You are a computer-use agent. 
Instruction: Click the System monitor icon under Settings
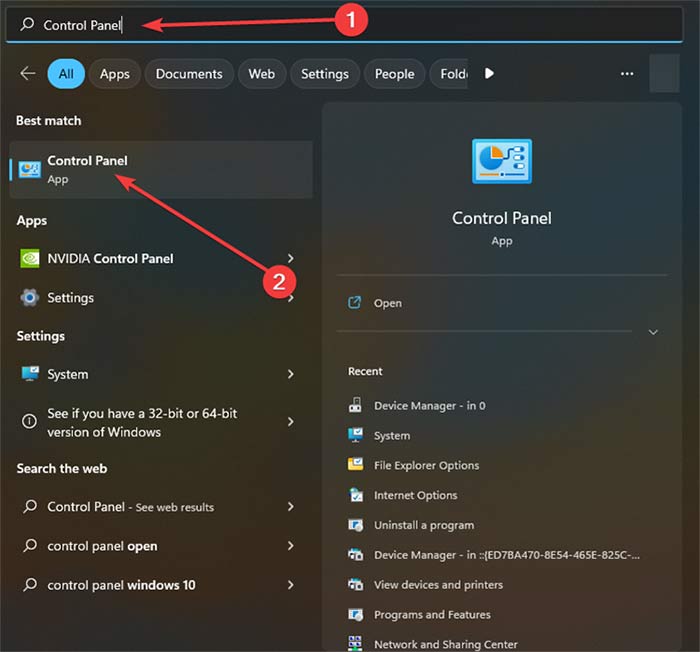[30, 374]
